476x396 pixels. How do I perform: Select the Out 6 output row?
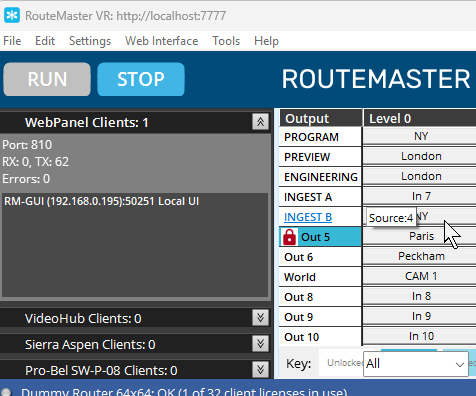pyautogui.click(x=320, y=257)
